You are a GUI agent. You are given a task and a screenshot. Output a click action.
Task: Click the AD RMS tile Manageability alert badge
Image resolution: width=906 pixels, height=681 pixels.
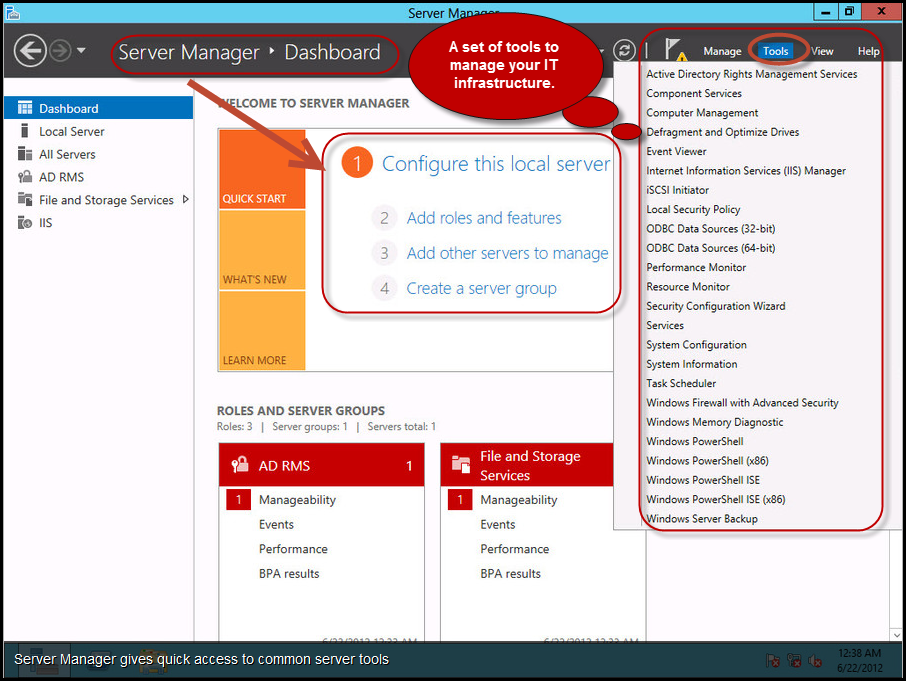tap(238, 500)
